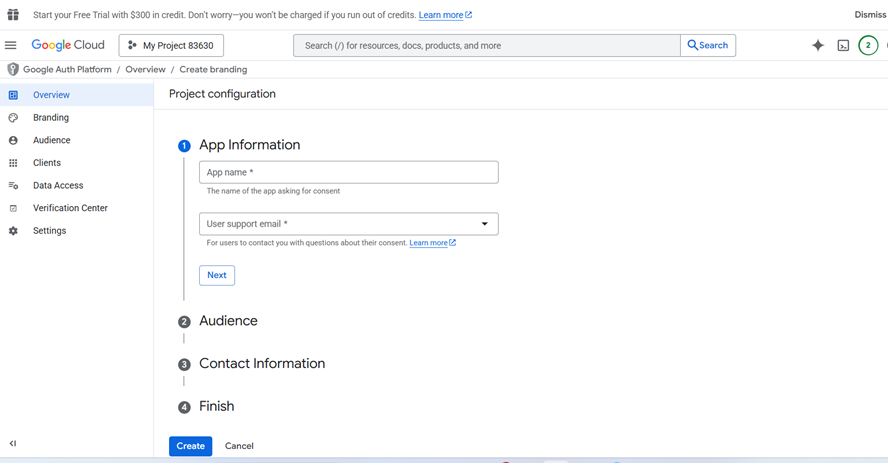Click the Clients grid icon
This screenshot has height=463, width=888.
tap(13, 163)
